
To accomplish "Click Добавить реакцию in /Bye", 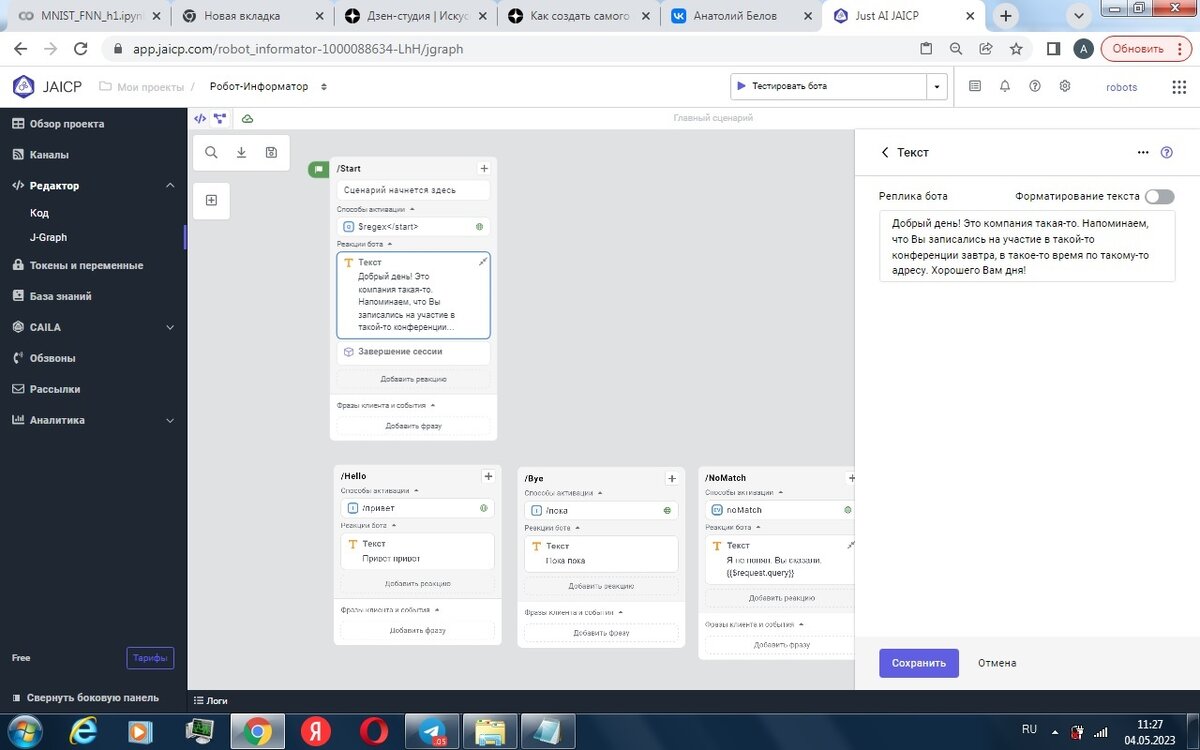I will pyautogui.click(x=601, y=586).
